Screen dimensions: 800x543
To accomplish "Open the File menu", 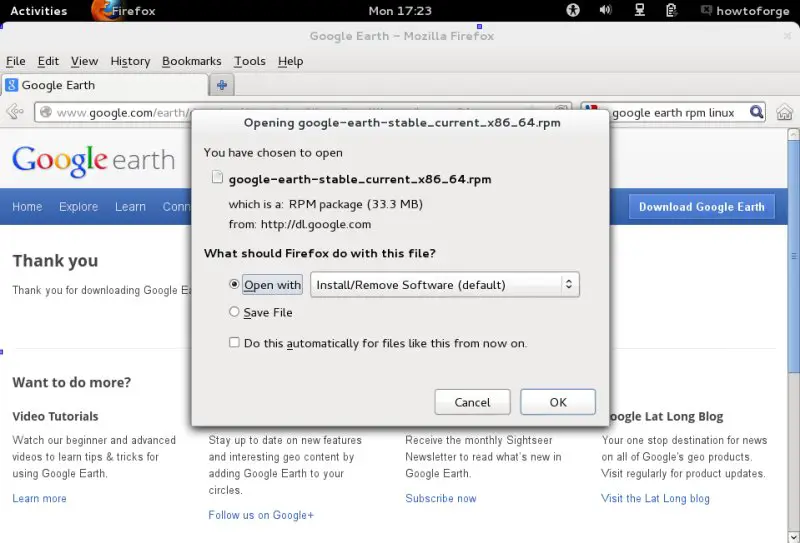I will tap(16, 61).
